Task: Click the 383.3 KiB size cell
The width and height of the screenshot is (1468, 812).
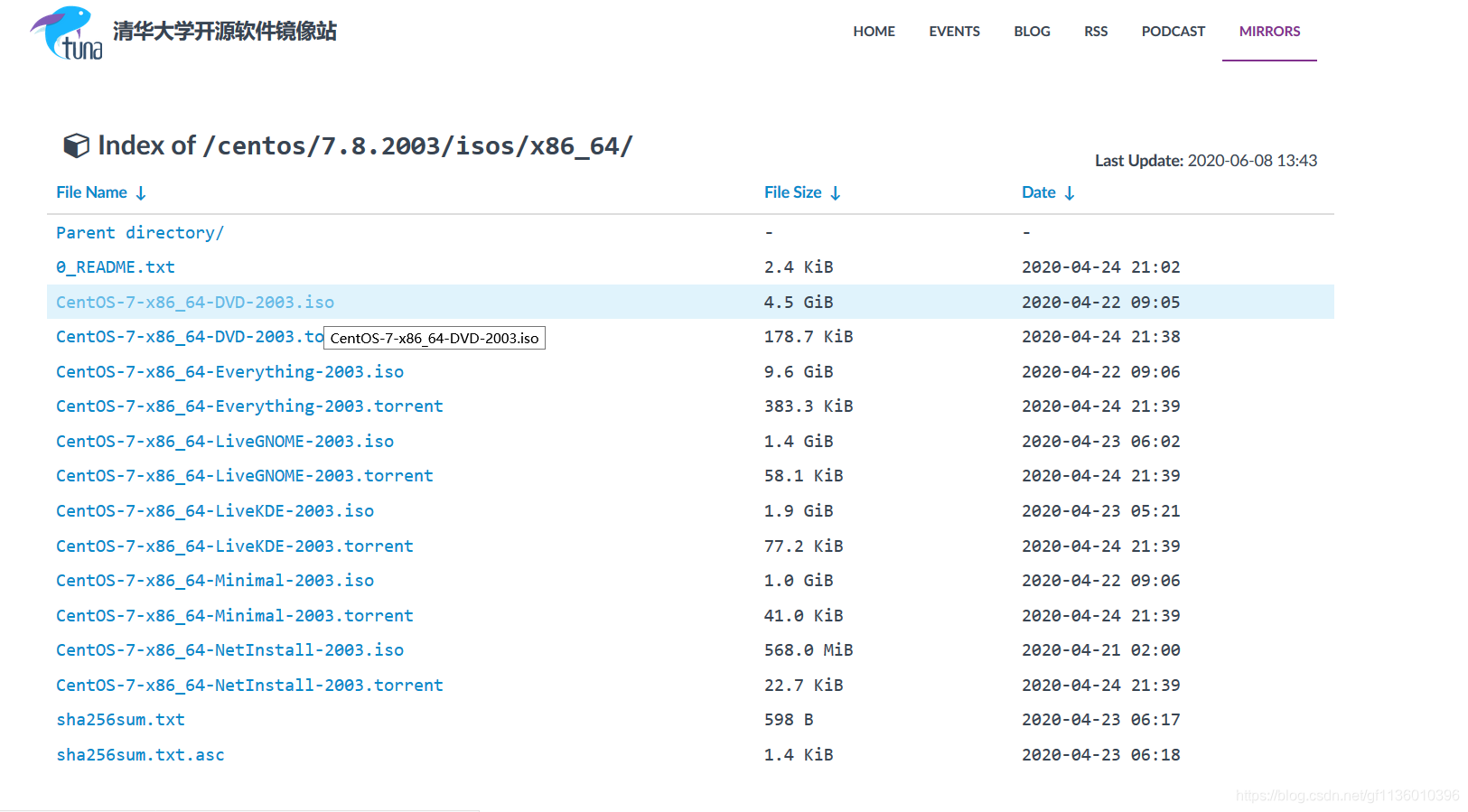Action: (x=809, y=406)
